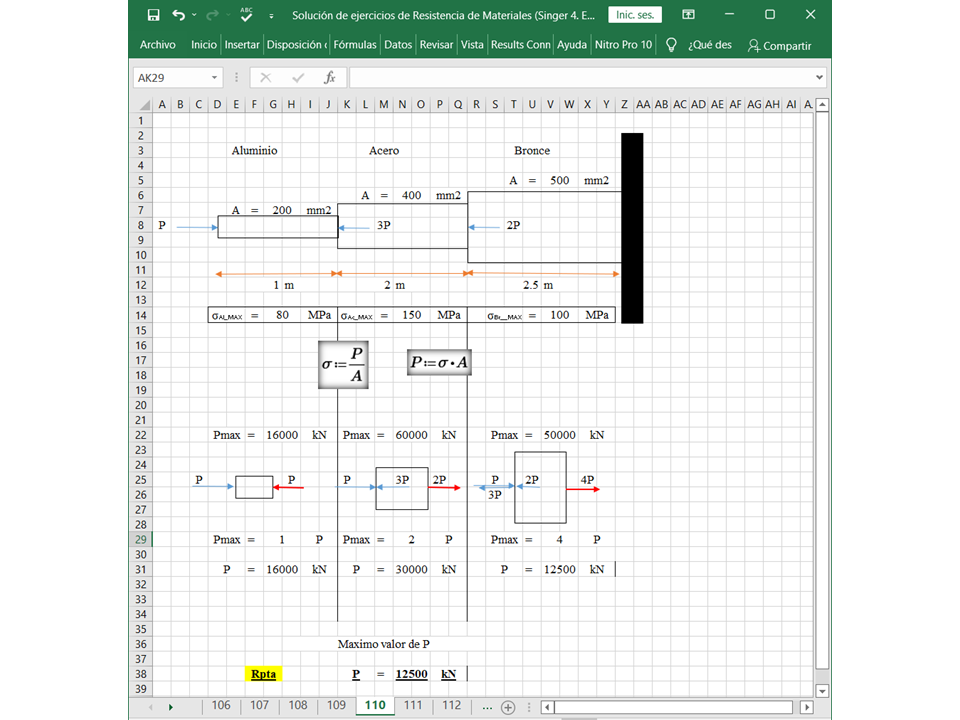The height and width of the screenshot is (720, 960).
Task: Click the Ribbon Display Options icon
Action: pos(688,15)
